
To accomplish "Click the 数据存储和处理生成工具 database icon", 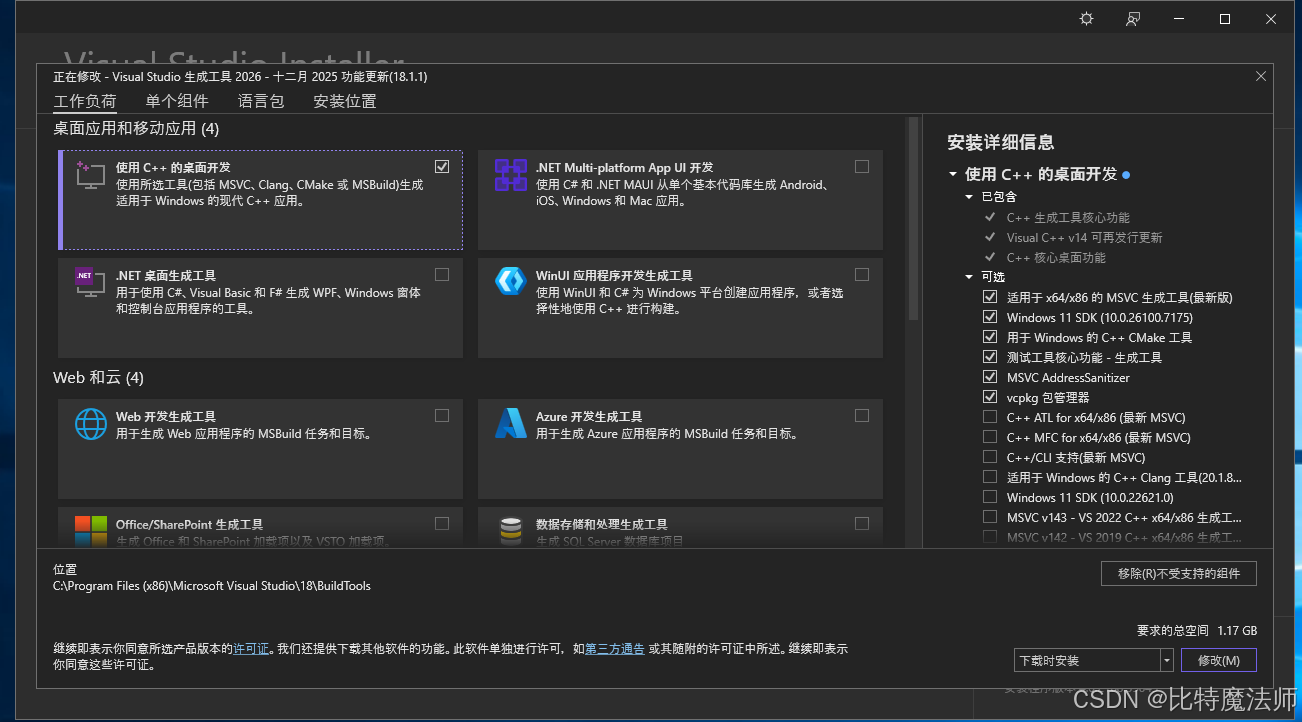I will [x=511, y=530].
